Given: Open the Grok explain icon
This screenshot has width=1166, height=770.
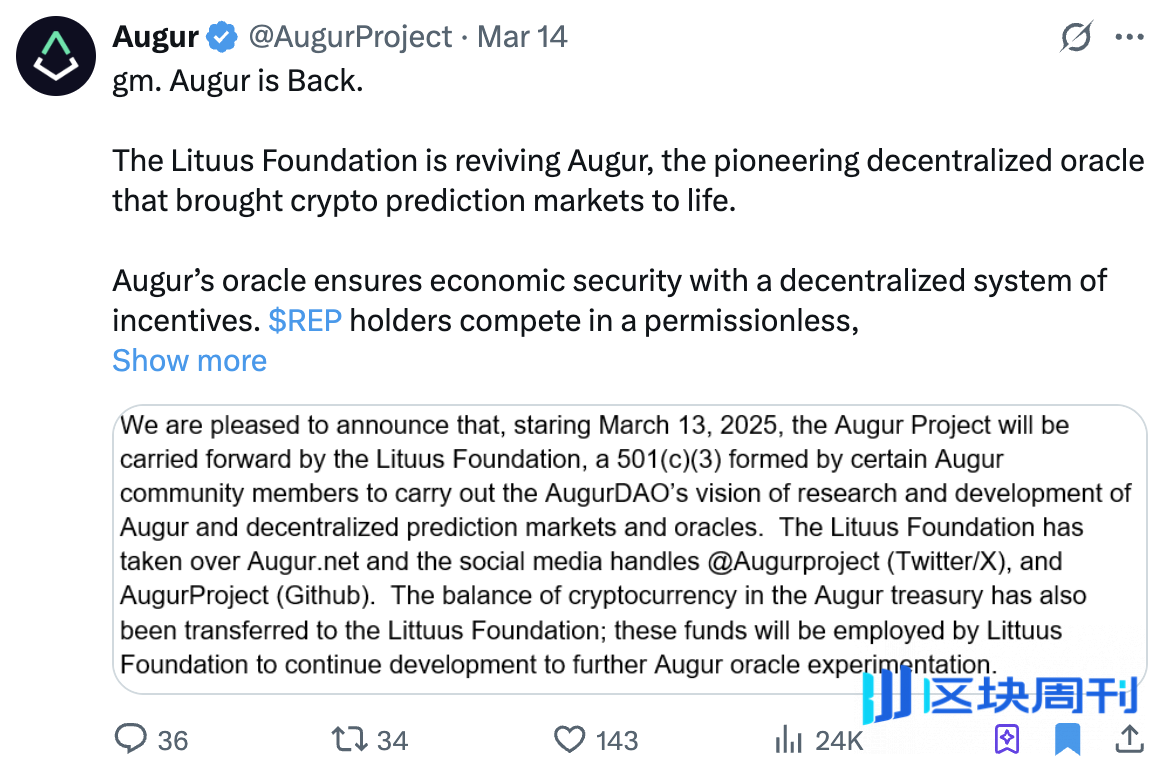Looking at the screenshot, I should (x=1076, y=38).
